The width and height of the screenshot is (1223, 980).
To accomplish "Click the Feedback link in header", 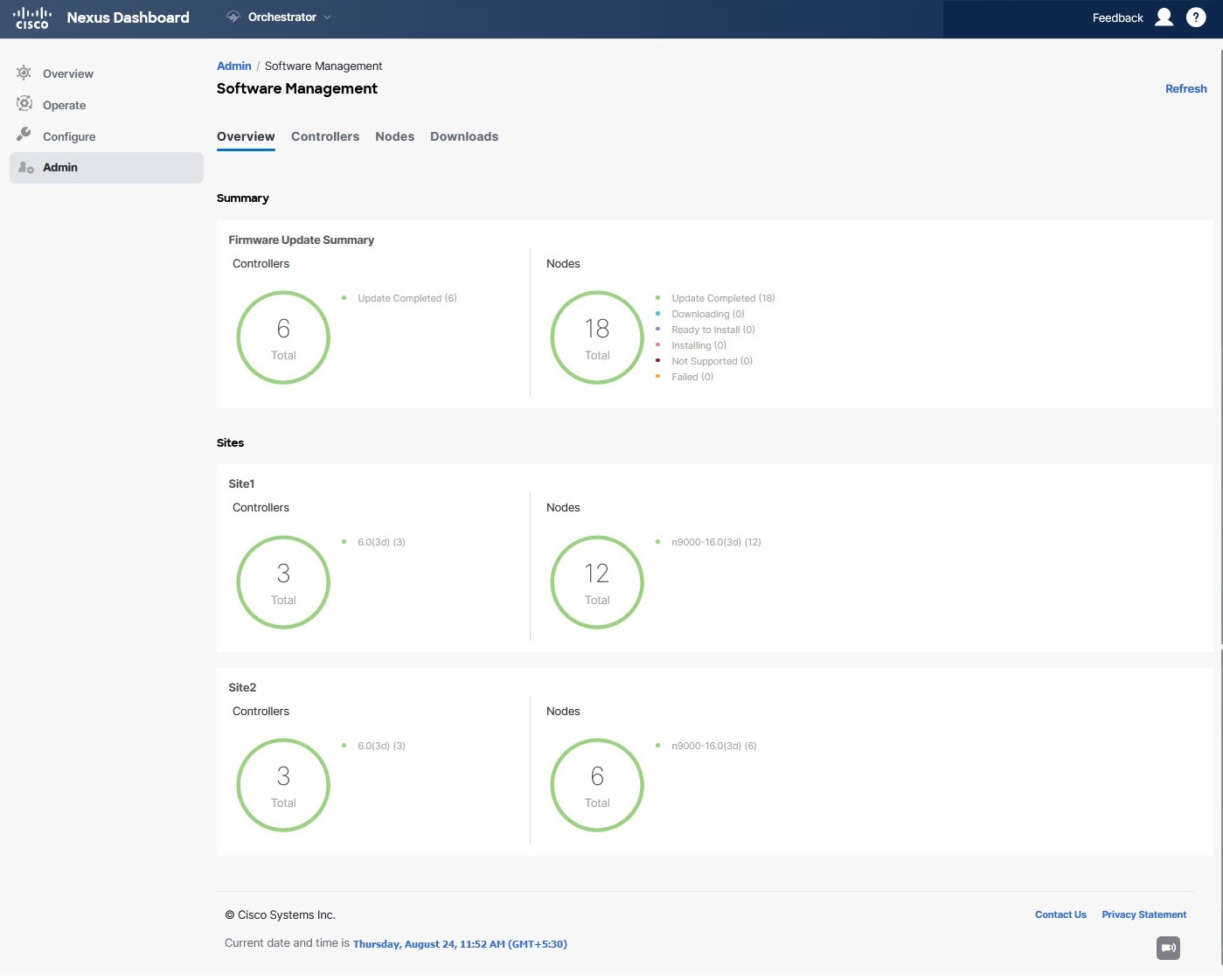I will tap(1117, 17).
